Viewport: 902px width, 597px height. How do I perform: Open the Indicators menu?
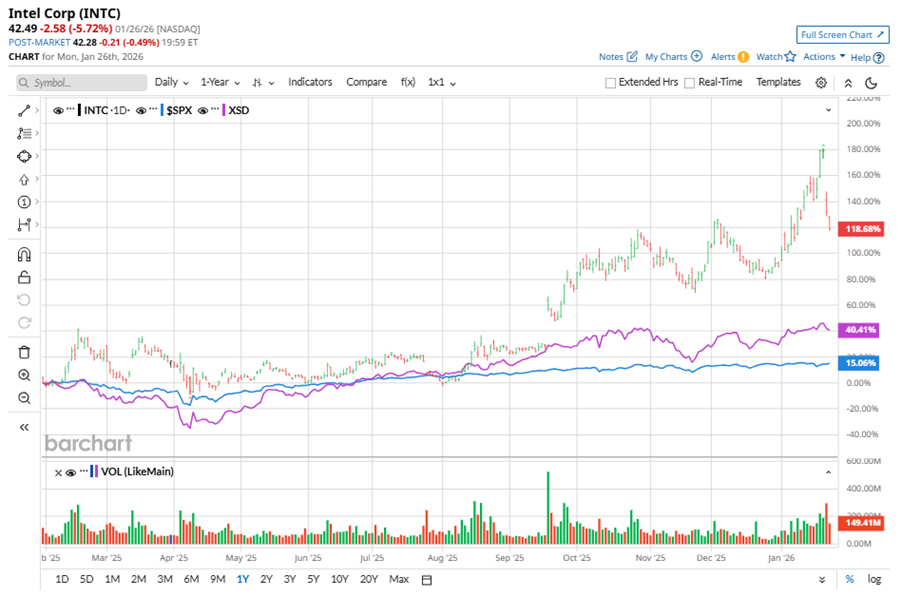tap(310, 82)
